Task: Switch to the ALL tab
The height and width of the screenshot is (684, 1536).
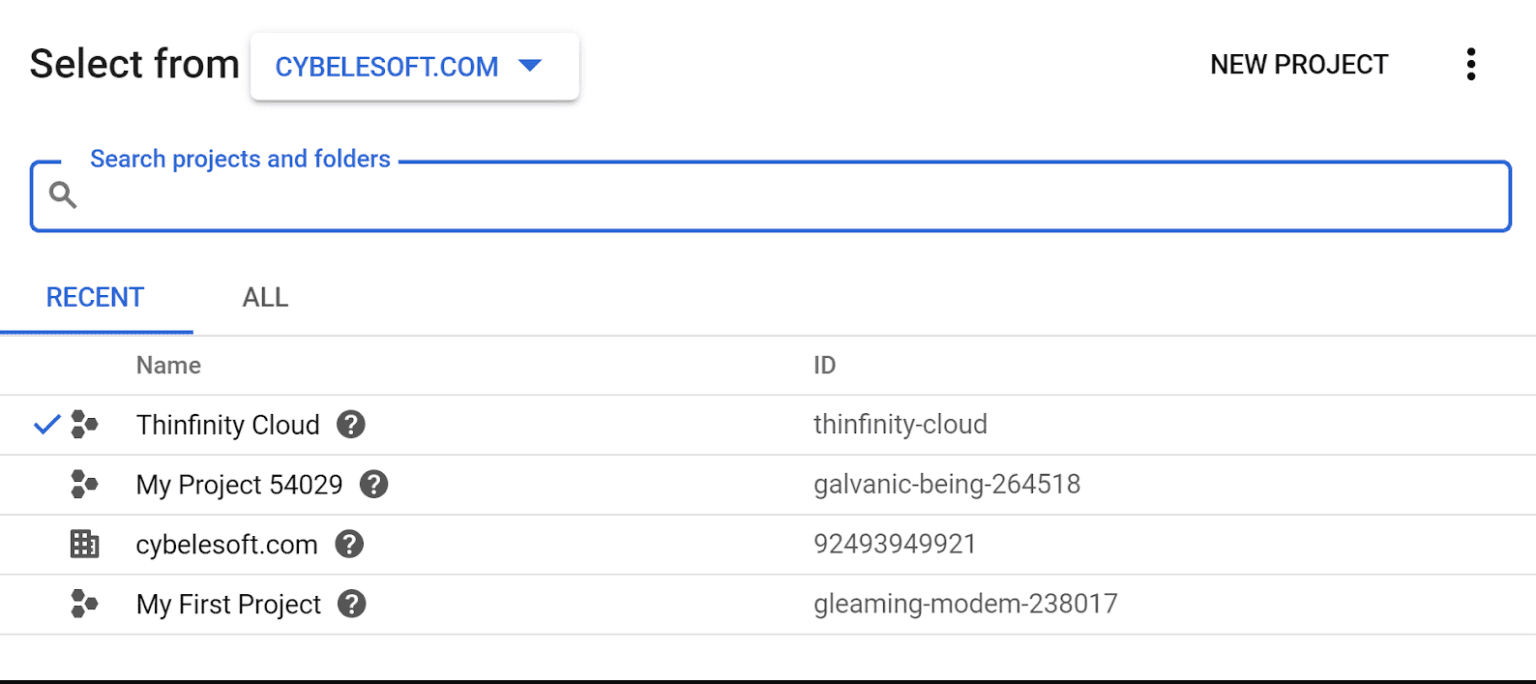Action: tap(264, 297)
